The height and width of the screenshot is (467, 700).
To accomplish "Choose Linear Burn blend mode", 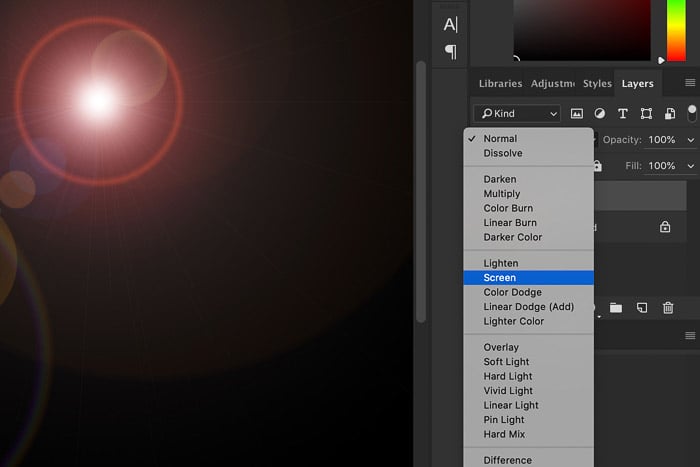I will 529,223.
